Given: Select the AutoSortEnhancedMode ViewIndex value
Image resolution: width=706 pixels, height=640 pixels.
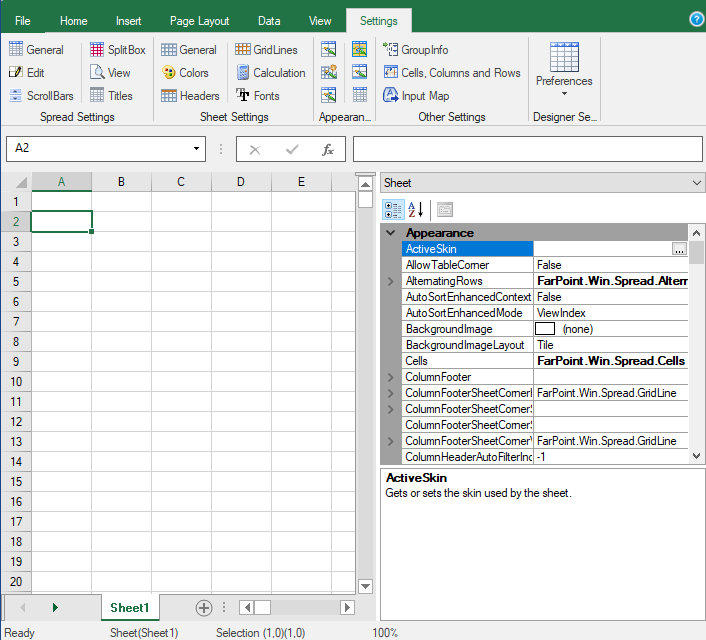Looking at the screenshot, I should 611,313.
